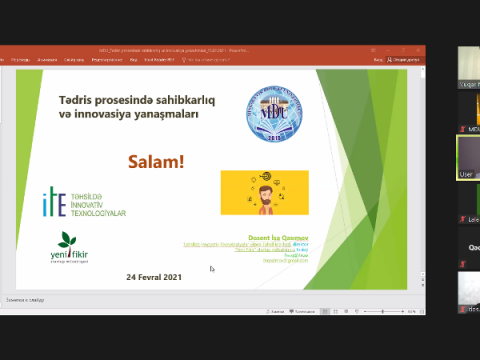Click the yeni fikir logo on the slide

pos(69,247)
